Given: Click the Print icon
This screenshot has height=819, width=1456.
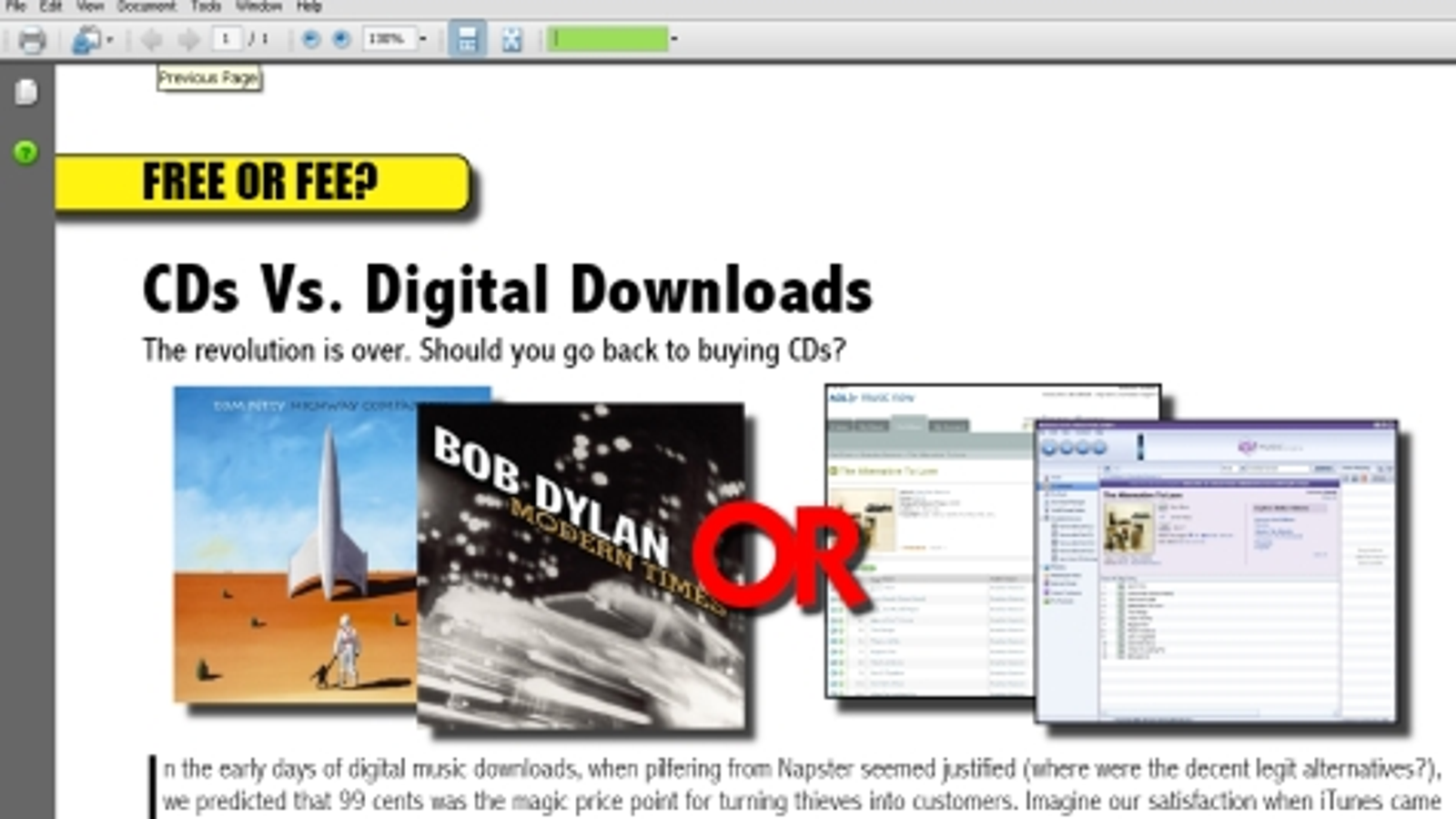Looking at the screenshot, I should [x=32, y=40].
